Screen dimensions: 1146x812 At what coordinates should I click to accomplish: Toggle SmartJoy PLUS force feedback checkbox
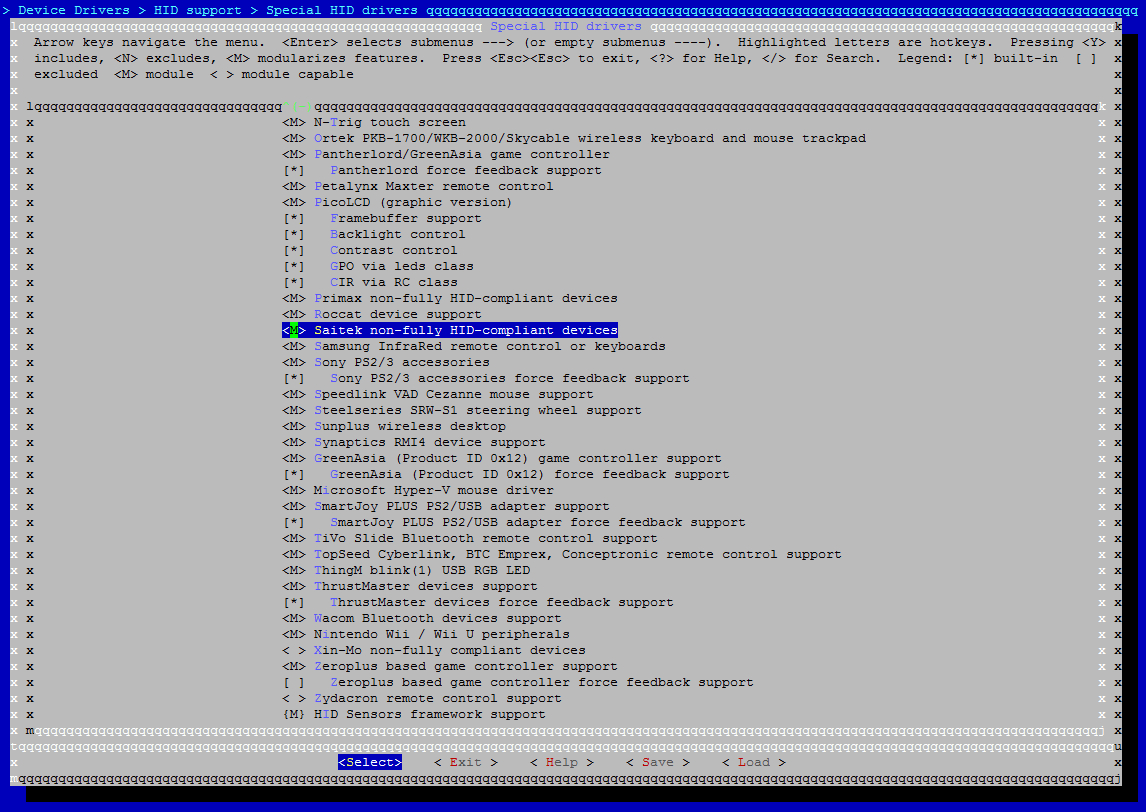294,523
